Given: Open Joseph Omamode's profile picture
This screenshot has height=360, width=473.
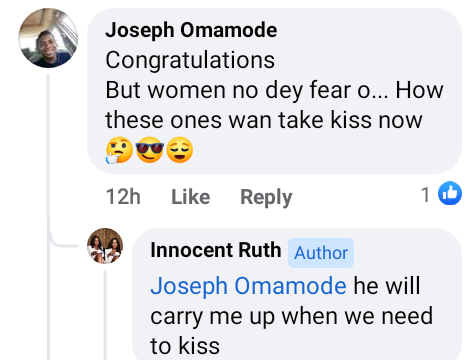Looking at the screenshot, I should [48, 38].
